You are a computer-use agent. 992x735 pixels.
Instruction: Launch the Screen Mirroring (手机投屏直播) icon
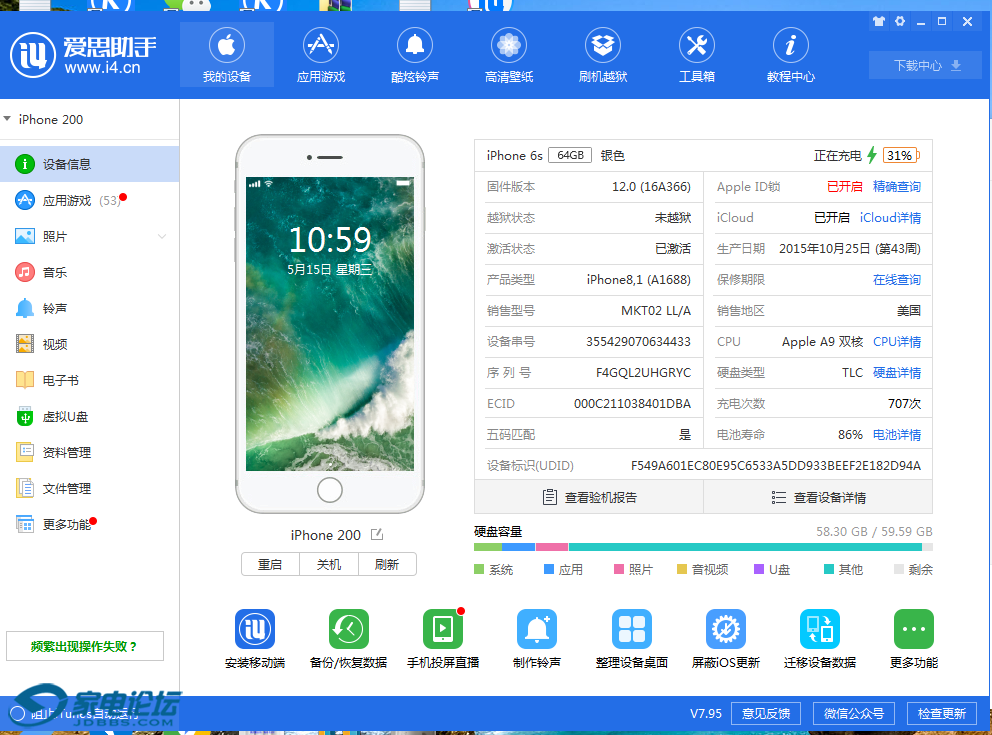[x=442, y=629]
